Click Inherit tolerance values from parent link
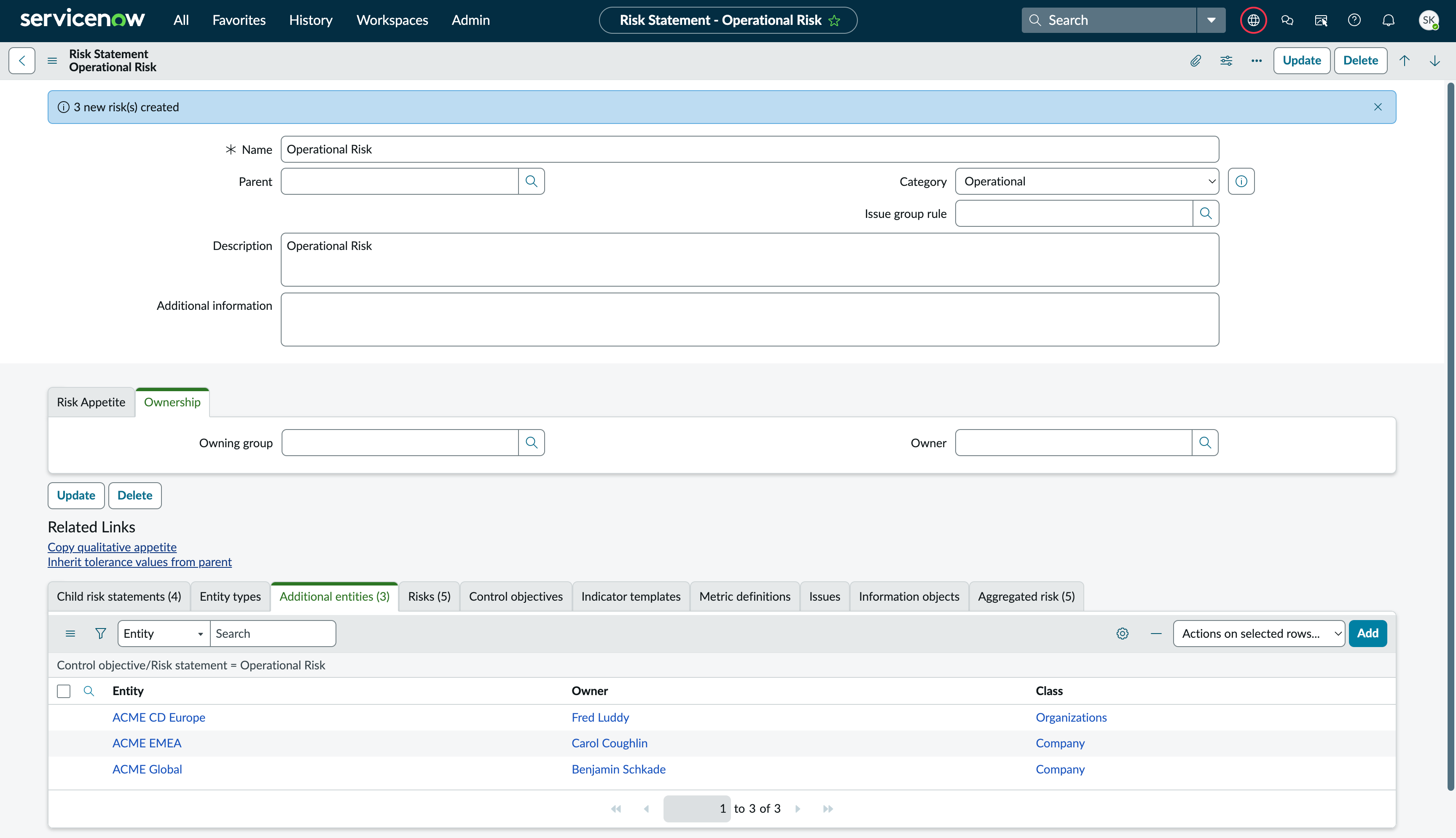Viewport: 1456px width, 838px height. tap(140, 562)
